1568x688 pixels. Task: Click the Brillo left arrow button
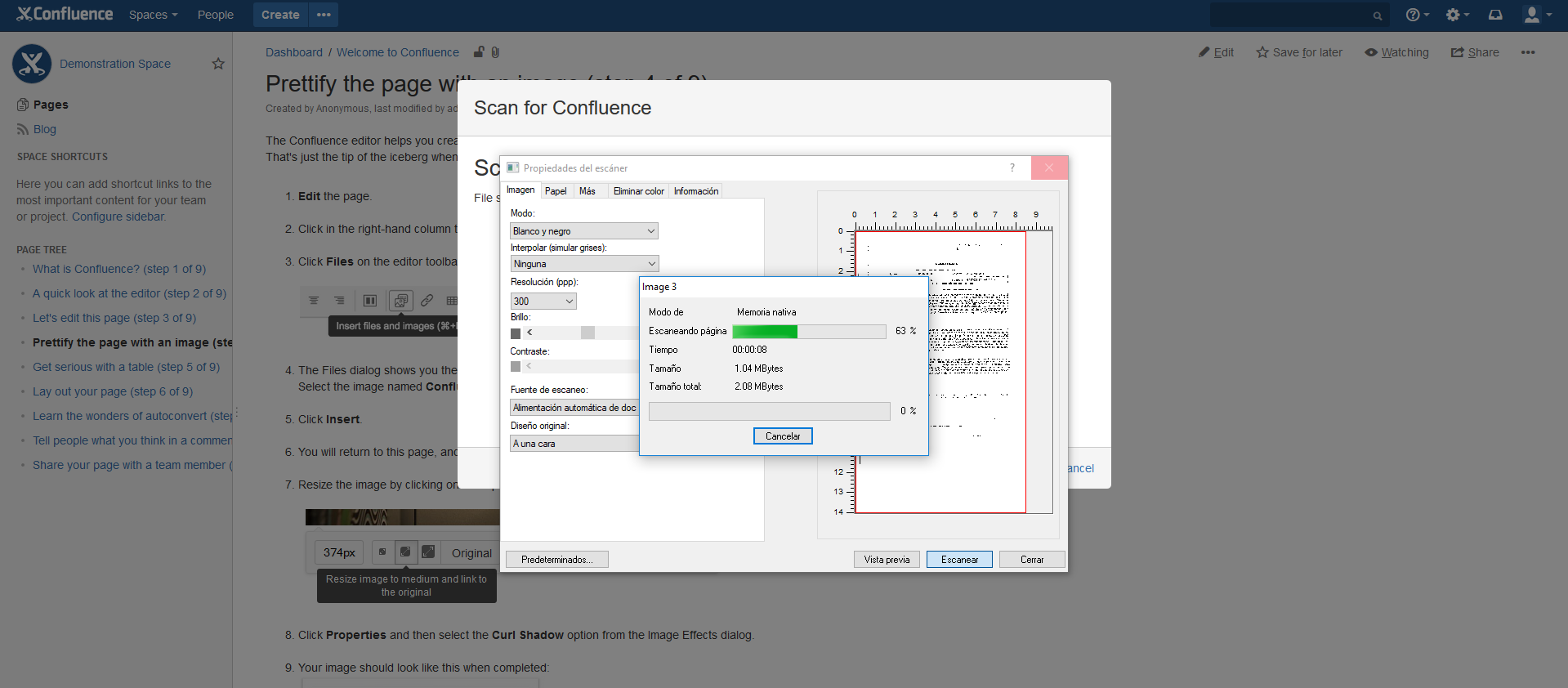(529, 333)
